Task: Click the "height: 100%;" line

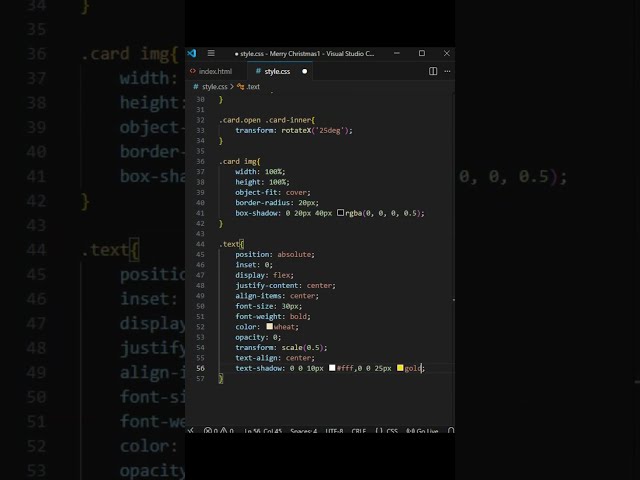Action: click(262, 182)
